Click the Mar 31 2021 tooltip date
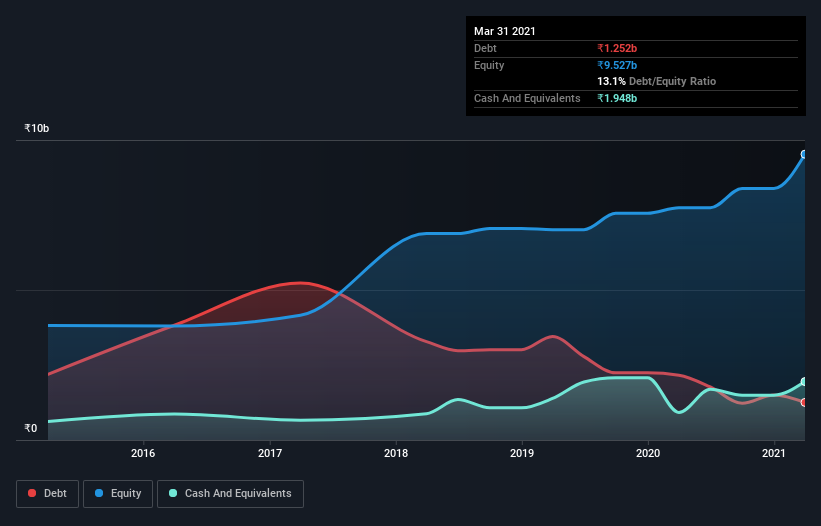Screen dimensions: 821x526 coord(505,31)
